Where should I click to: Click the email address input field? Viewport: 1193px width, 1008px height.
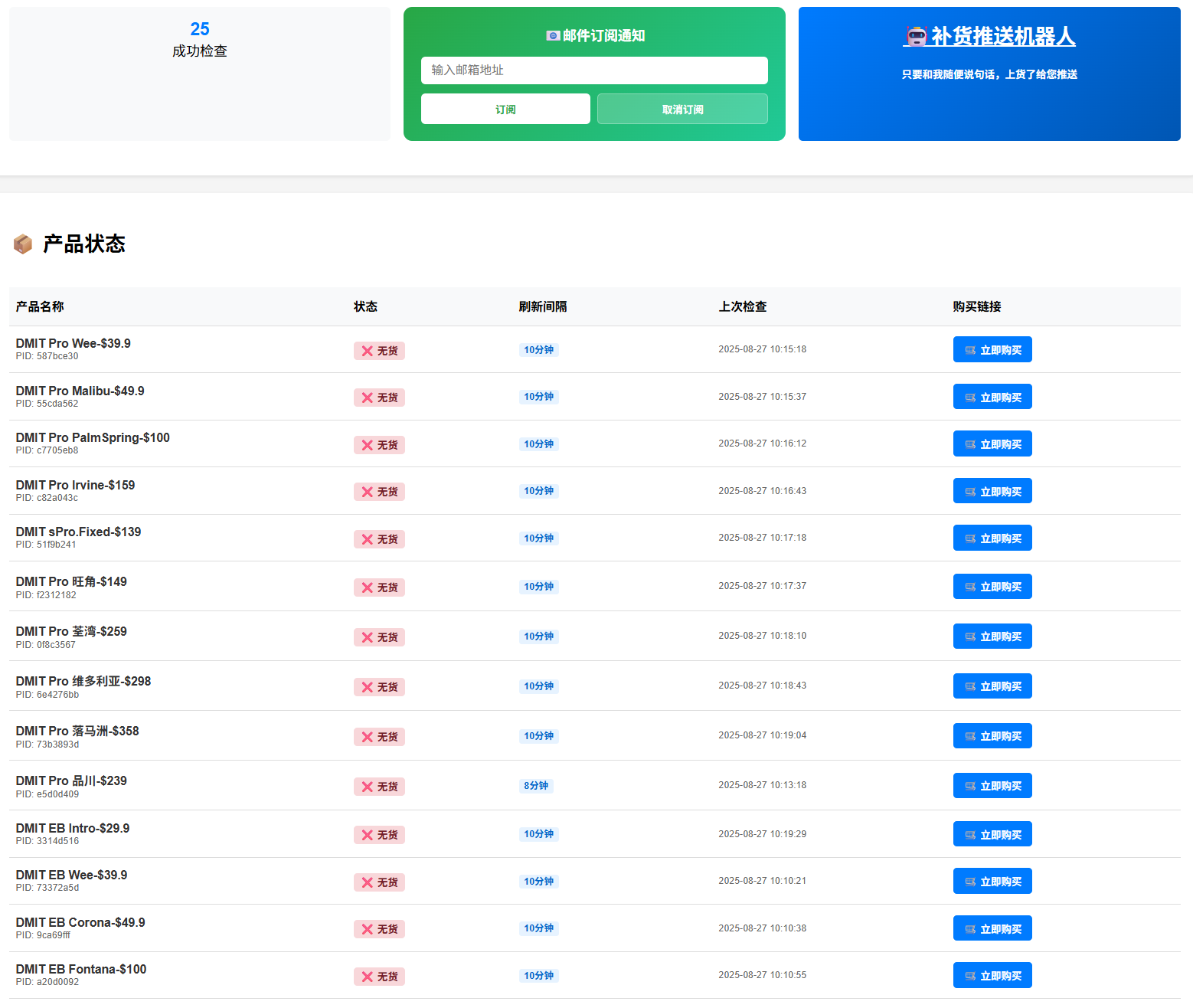[x=594, y=70]
